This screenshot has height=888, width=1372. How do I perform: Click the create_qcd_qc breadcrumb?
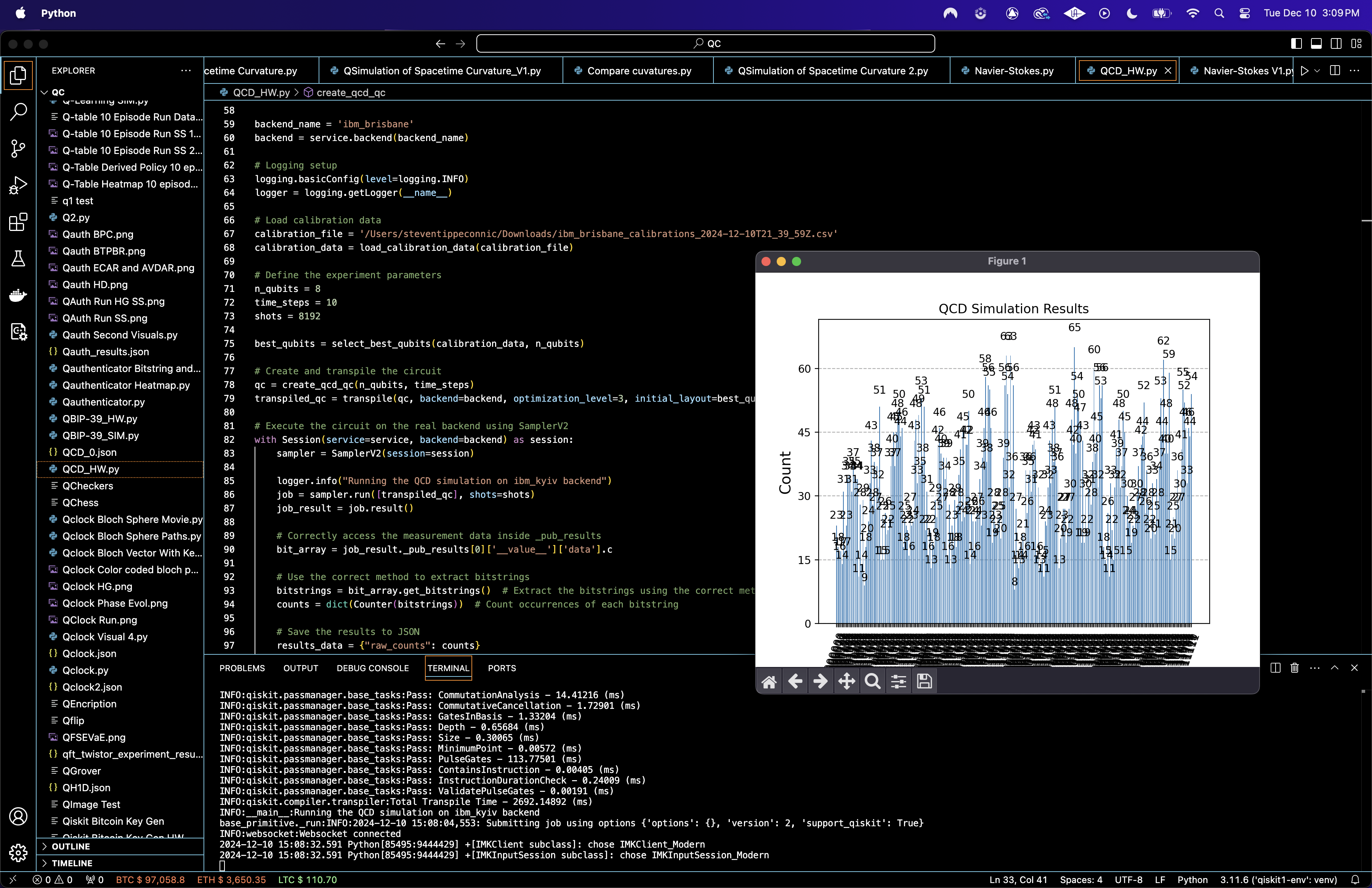pos(351,92)
